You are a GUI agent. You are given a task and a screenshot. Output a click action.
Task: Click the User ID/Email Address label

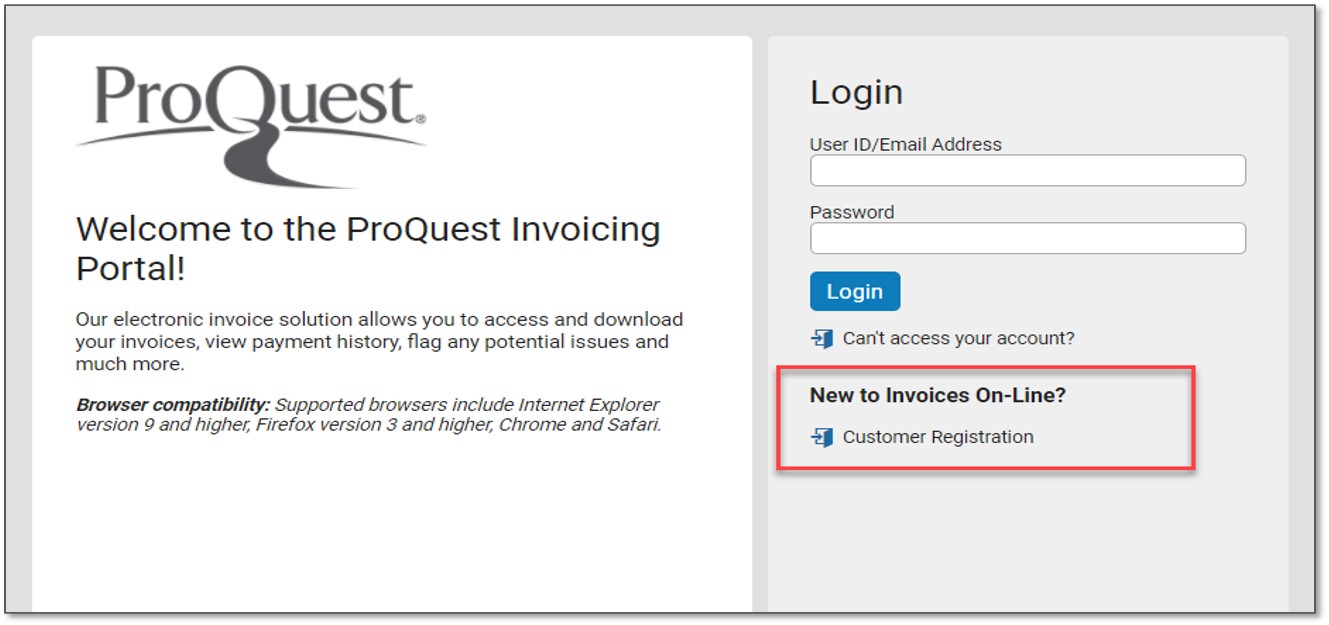tap(904, 144)
